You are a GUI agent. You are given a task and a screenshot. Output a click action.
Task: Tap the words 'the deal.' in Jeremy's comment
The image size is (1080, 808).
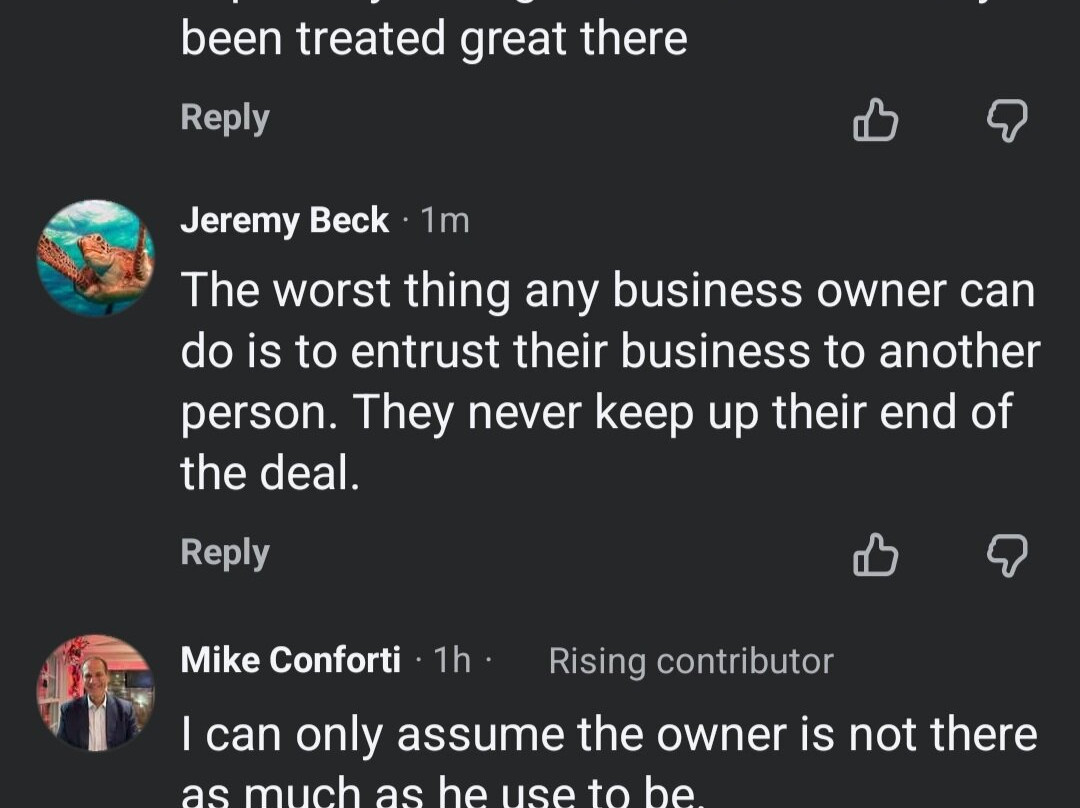point(270,473)
